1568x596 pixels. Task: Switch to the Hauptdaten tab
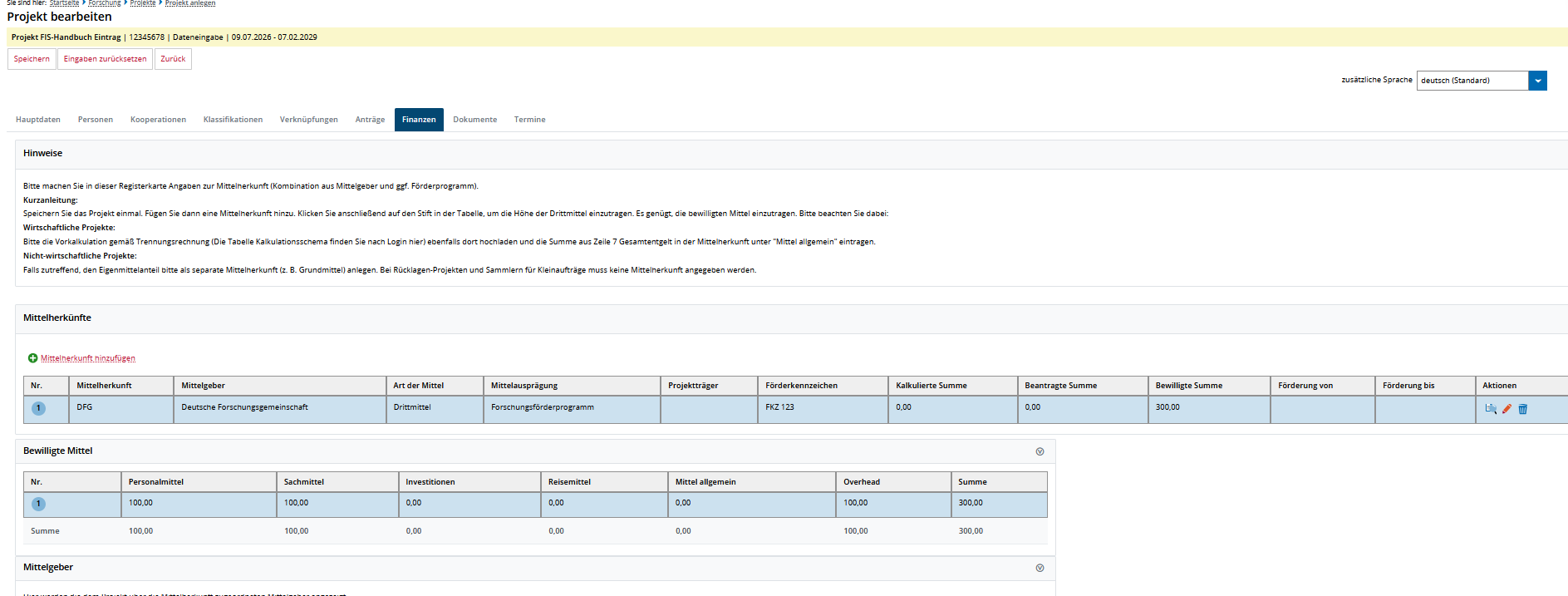38,120
